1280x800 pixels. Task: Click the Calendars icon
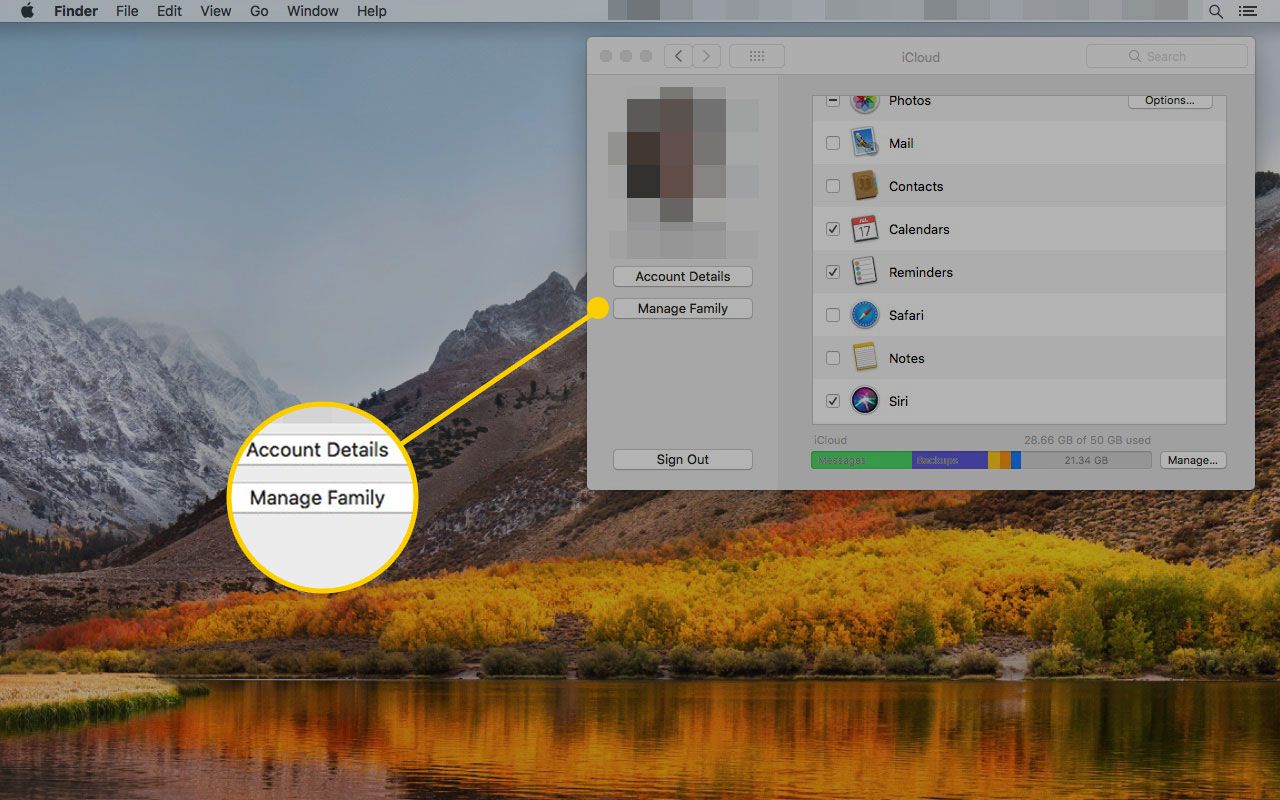tap(864, 229)
